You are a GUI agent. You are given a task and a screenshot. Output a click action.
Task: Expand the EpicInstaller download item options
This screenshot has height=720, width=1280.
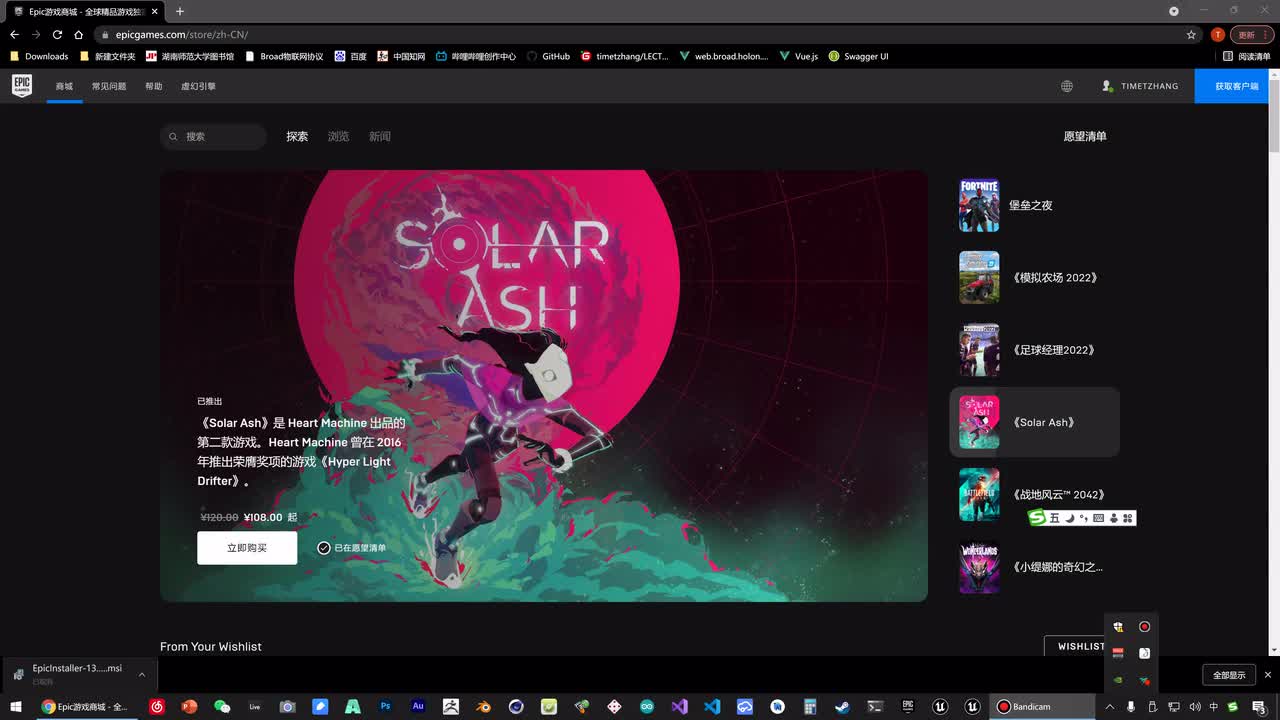pyautogui.click(x=141, y=674)
